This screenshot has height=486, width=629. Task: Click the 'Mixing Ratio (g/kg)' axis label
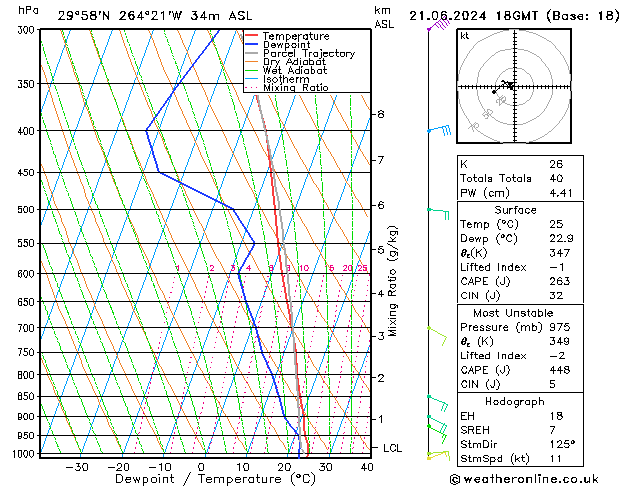(392, 281)
